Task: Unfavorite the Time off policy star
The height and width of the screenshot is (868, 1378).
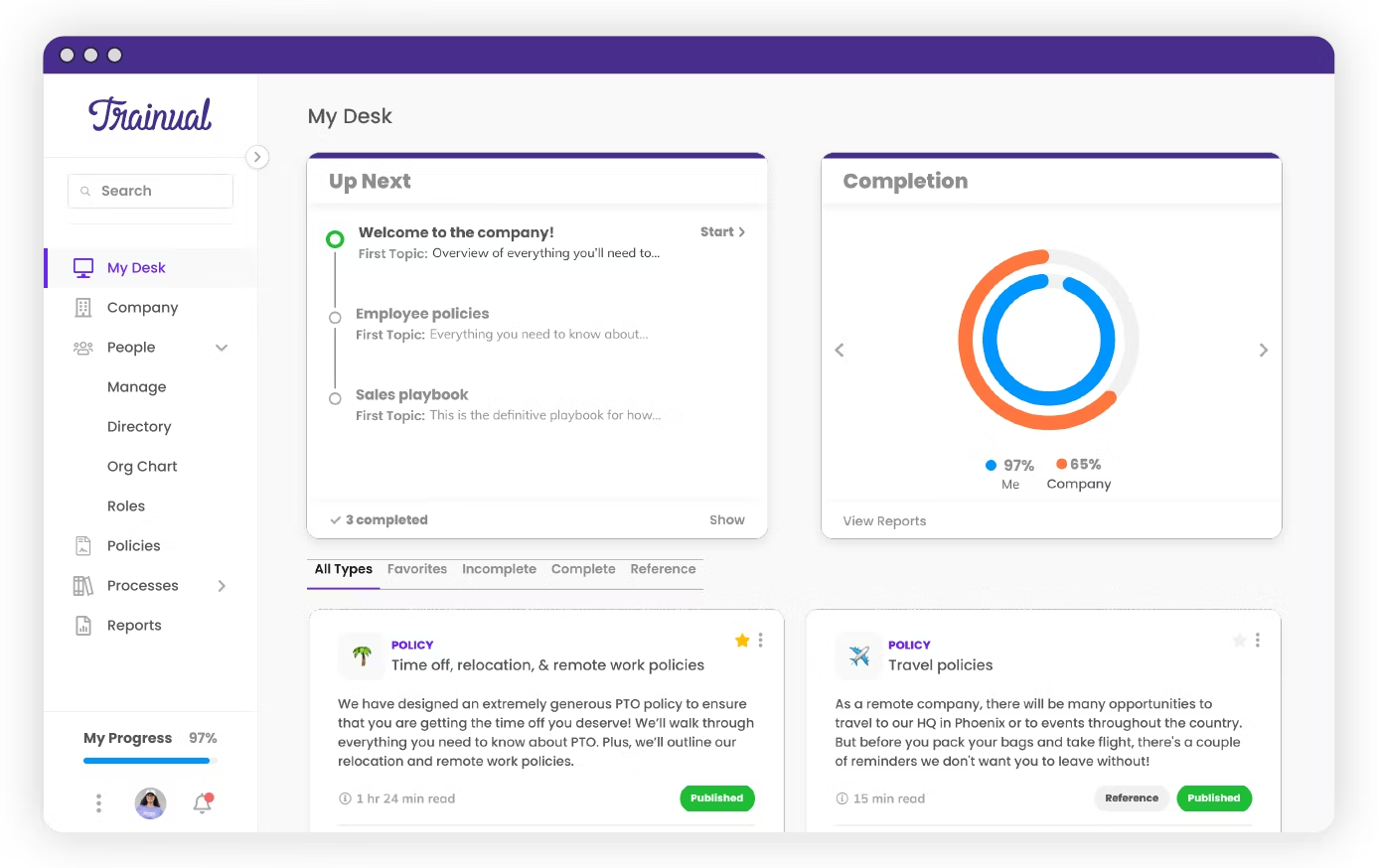Action: (742, 641)
